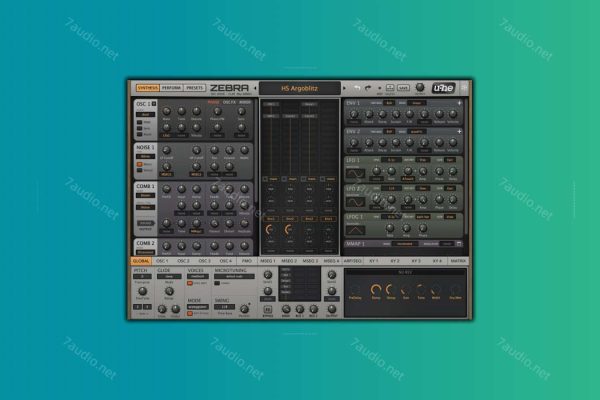The width and height of the screenshot is (600, 400).
Task: Switch to the PERFORM tab
Action: [171, 88]
